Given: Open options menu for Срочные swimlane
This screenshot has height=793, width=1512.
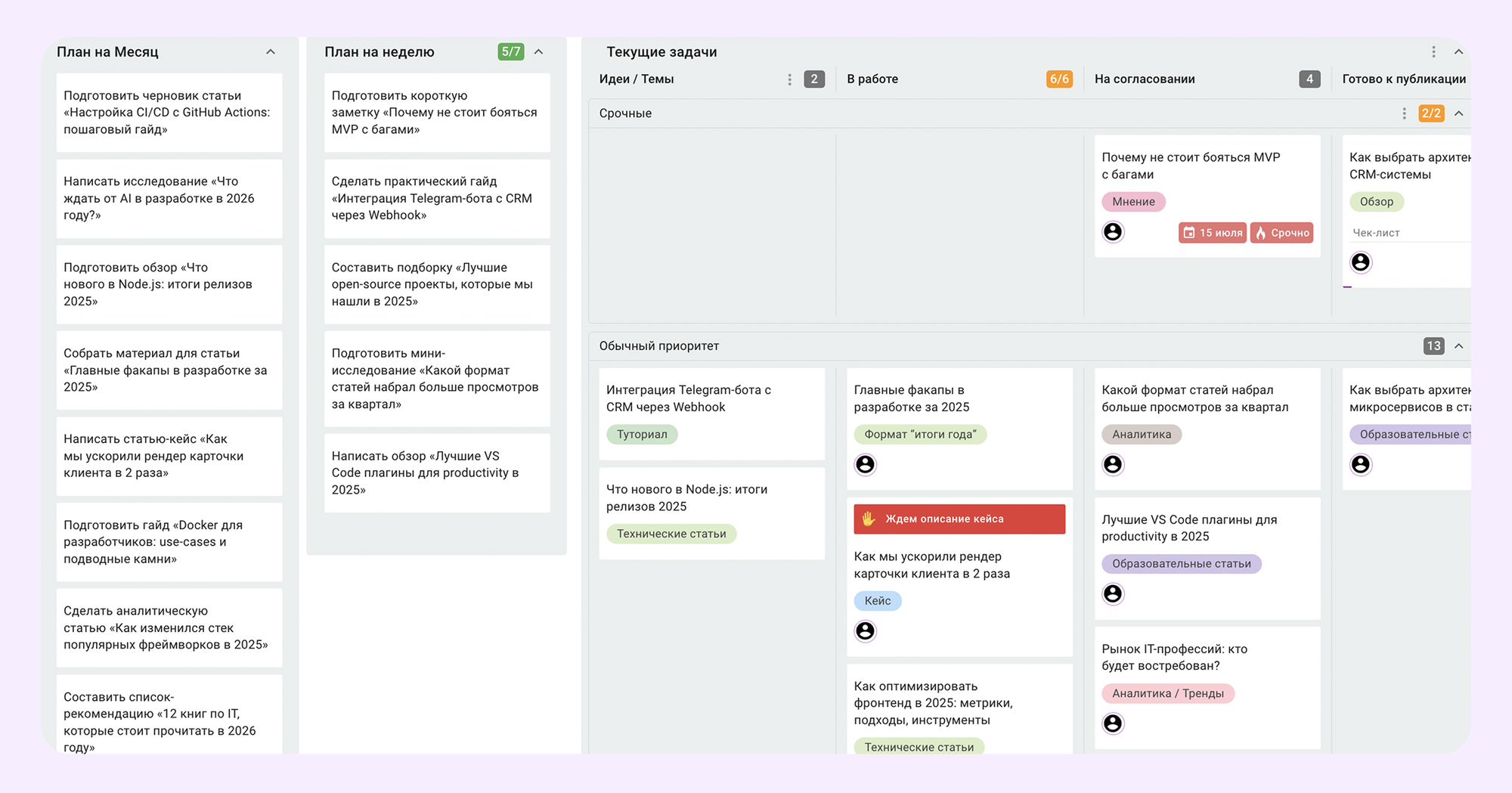Looking at the screenshot, I should pyautogui.click(x=1404, y=113).
